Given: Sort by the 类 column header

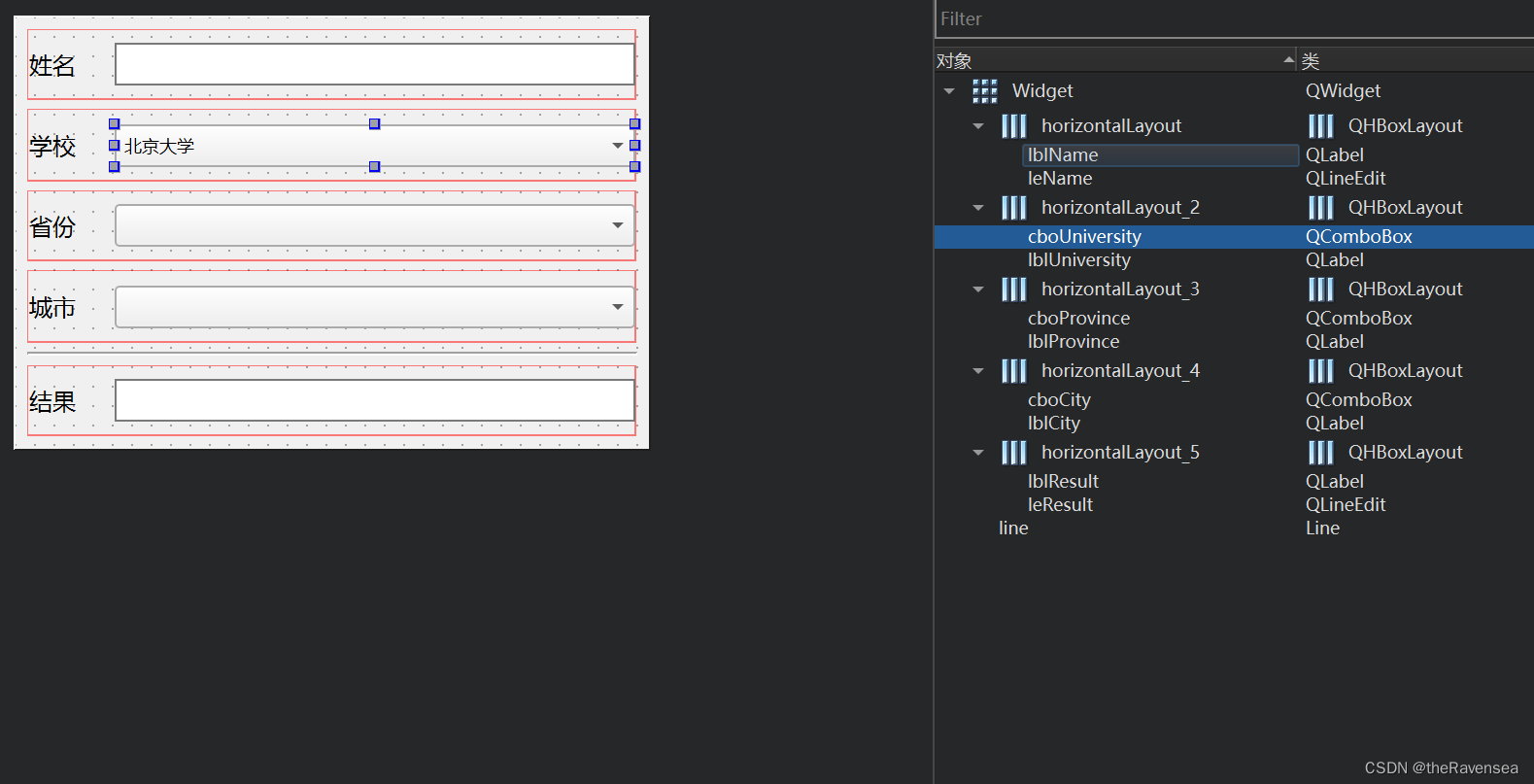Looking at the screenshot, I should click(x=1416, y=60).
